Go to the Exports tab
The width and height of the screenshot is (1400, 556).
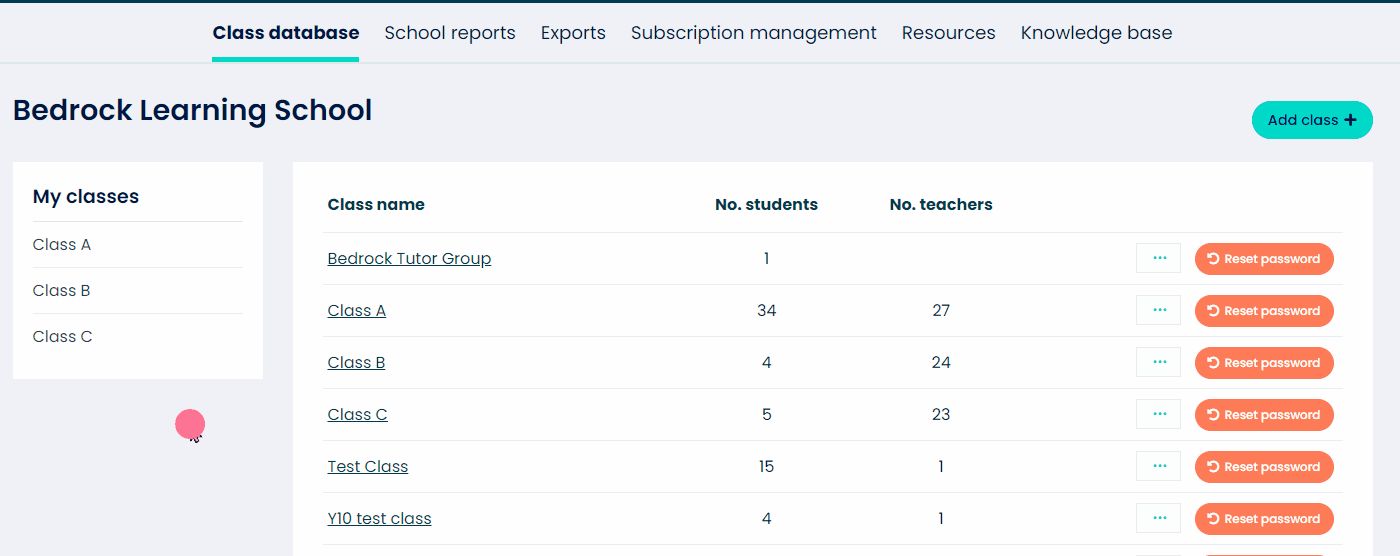(x=573, y=33)
